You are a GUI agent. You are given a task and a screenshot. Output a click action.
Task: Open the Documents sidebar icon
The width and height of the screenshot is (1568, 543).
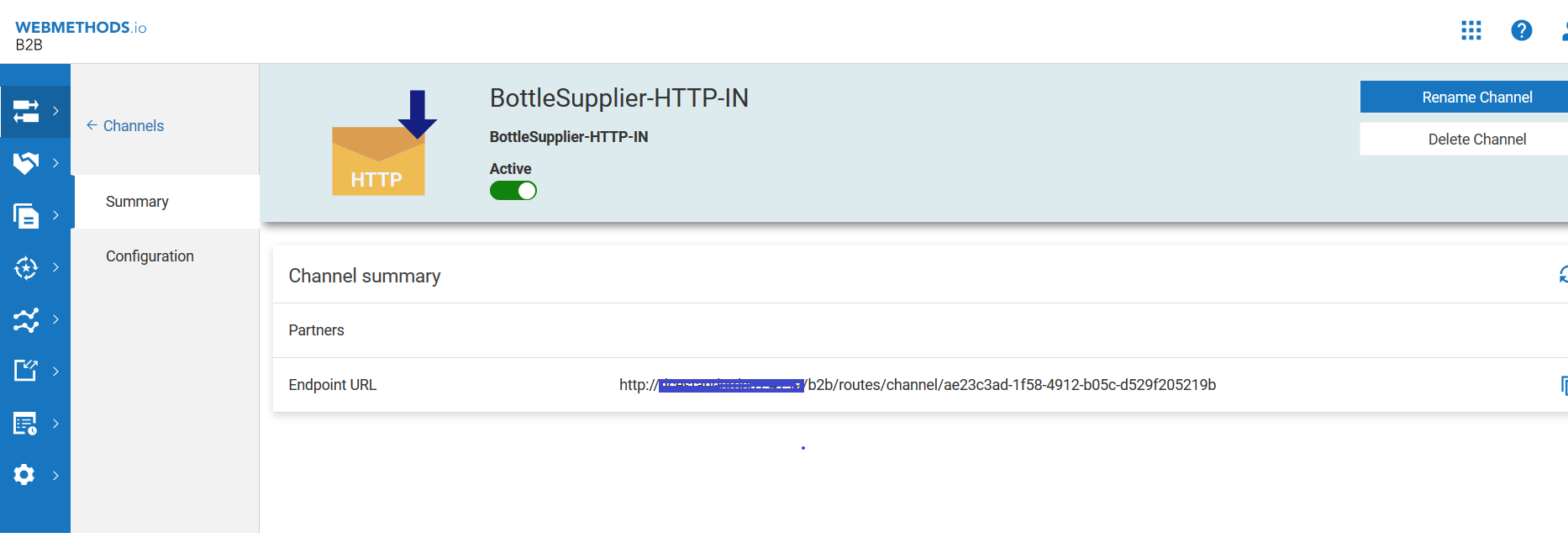coord(26,216)
